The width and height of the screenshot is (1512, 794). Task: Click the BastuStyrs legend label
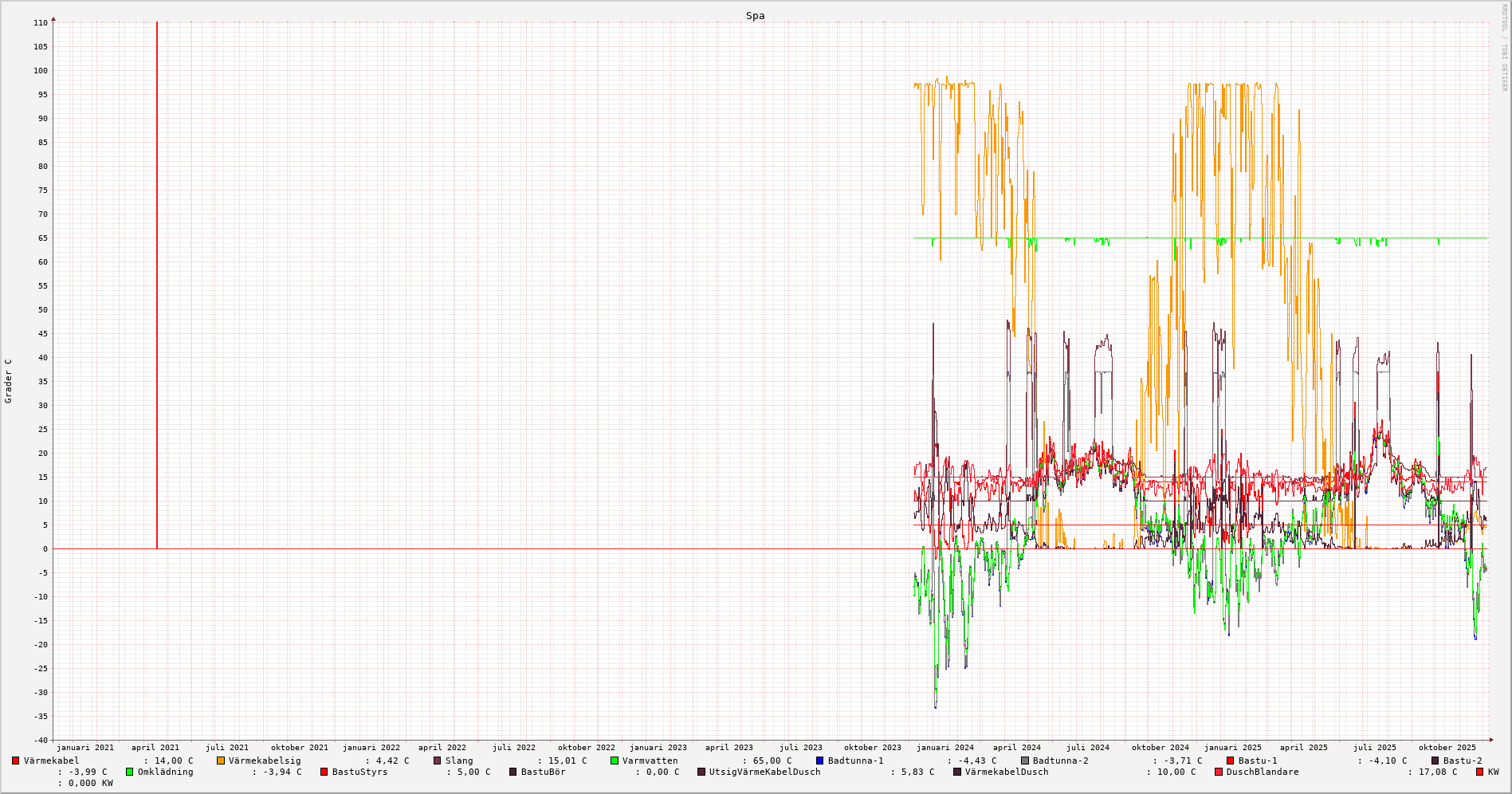pyautogui.click(x=359, y=772)
